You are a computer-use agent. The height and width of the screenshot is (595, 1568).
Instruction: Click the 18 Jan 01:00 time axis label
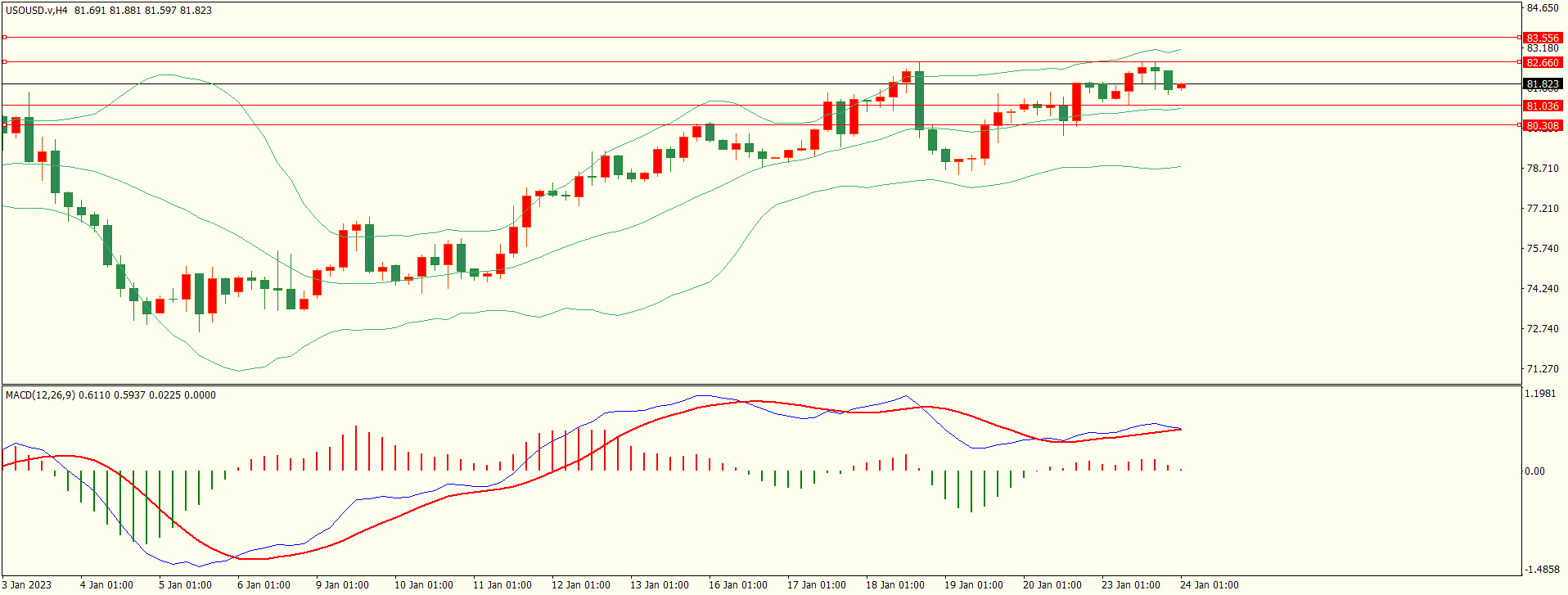[x=894, y=585]
